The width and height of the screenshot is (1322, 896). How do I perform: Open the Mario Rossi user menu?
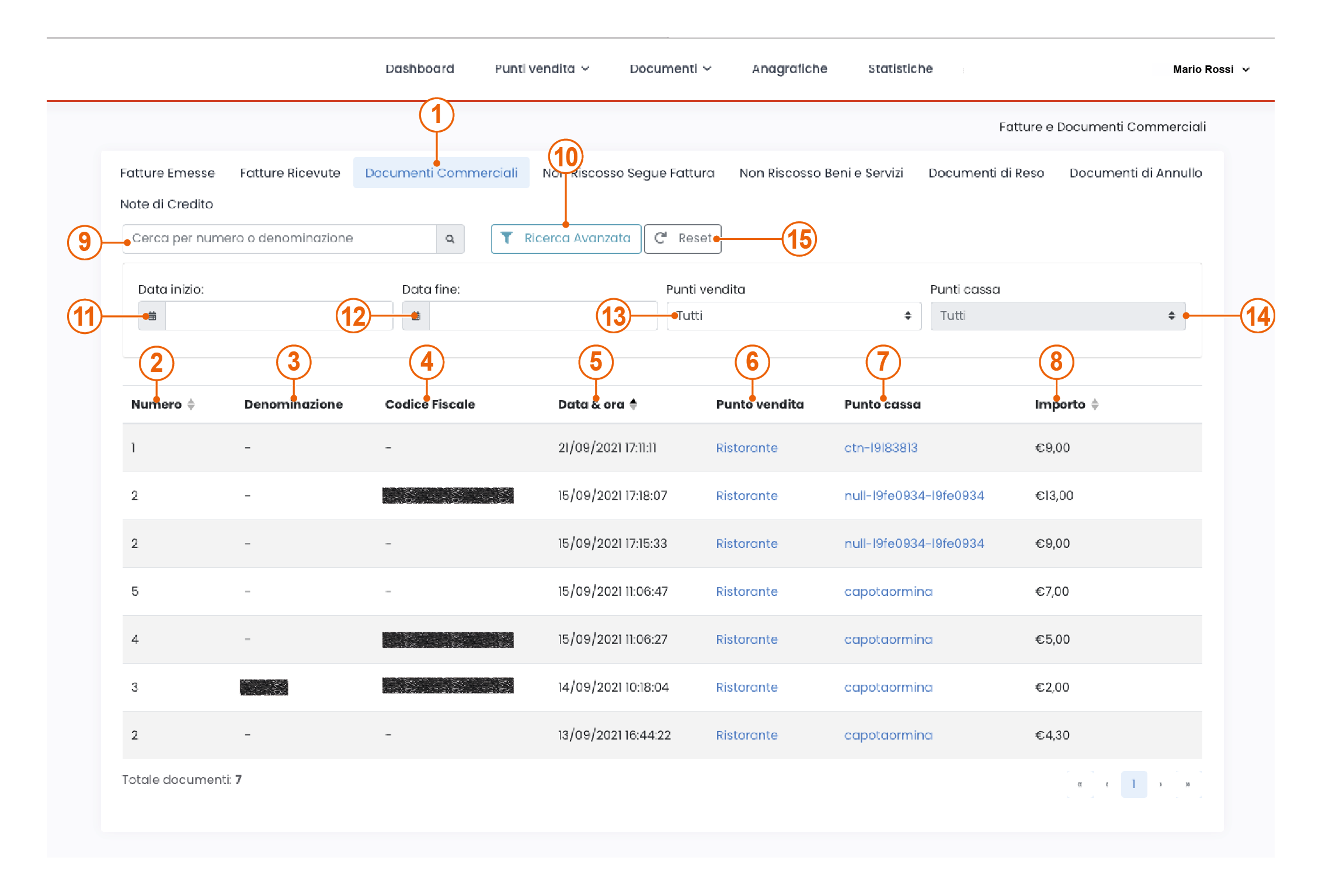(1210, 69)
